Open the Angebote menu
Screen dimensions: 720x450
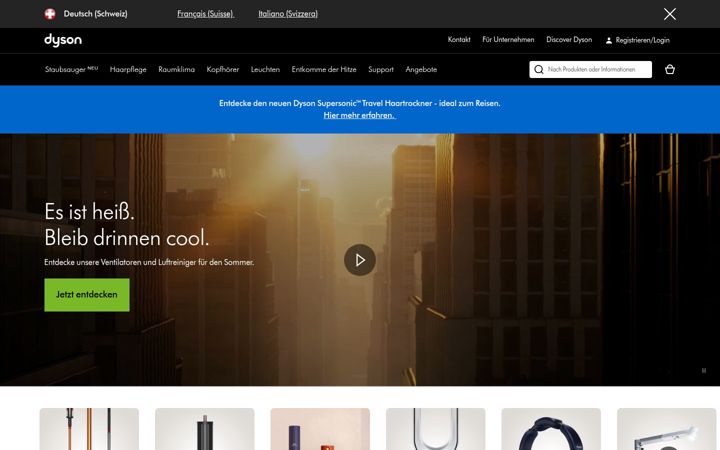tap(421, 69)
